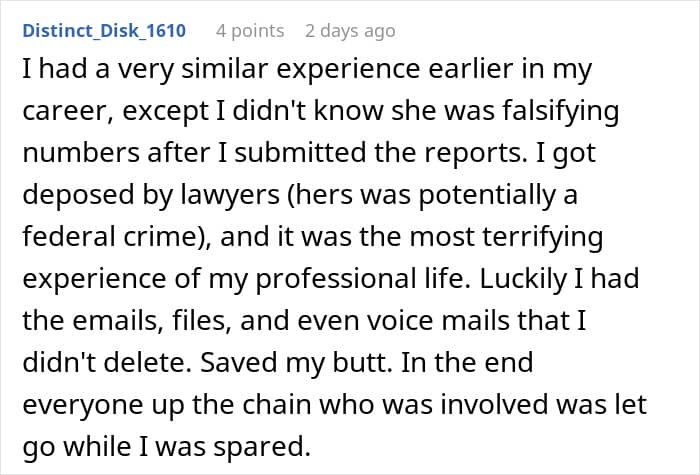
Task: Click the word 'everyone' in the comment
Action: [83, 405]
